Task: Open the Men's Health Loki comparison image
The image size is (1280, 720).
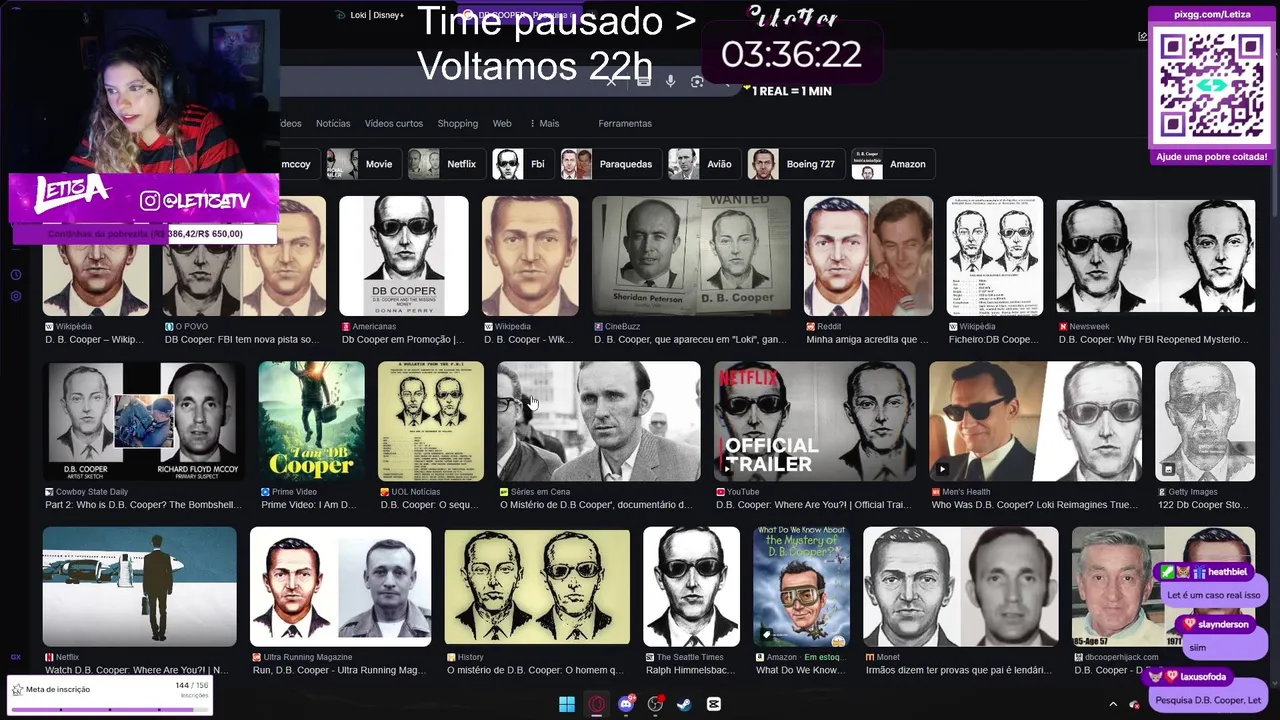Action: click(x=1035, y=421)
